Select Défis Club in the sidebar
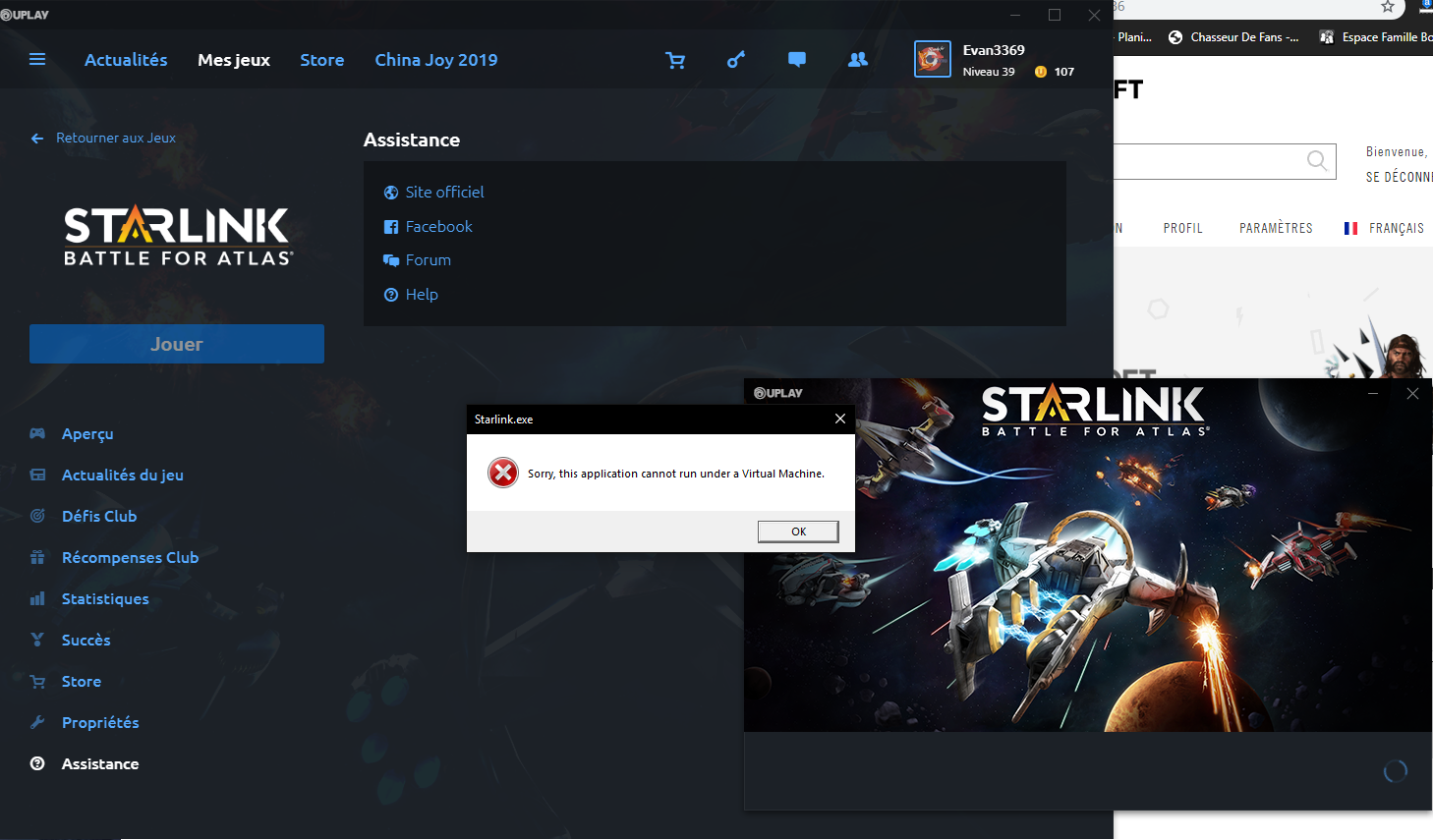The height and width of the screenshot is (840, 1433). [x=99, y=516]
